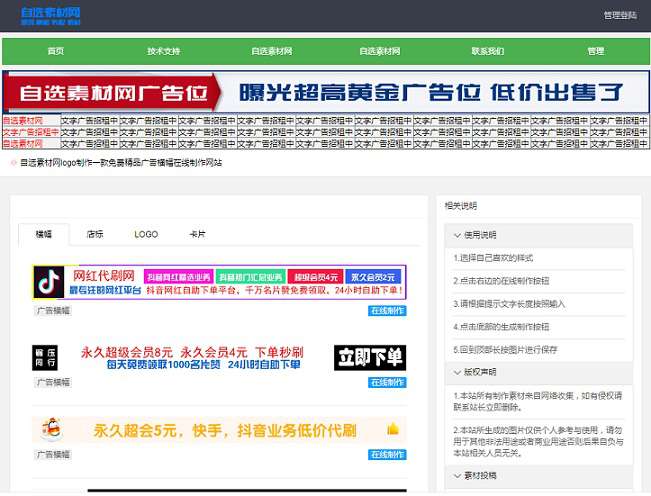Open the 卡片 tab
This screenshot has height=496, width=651.
point(197,234)
